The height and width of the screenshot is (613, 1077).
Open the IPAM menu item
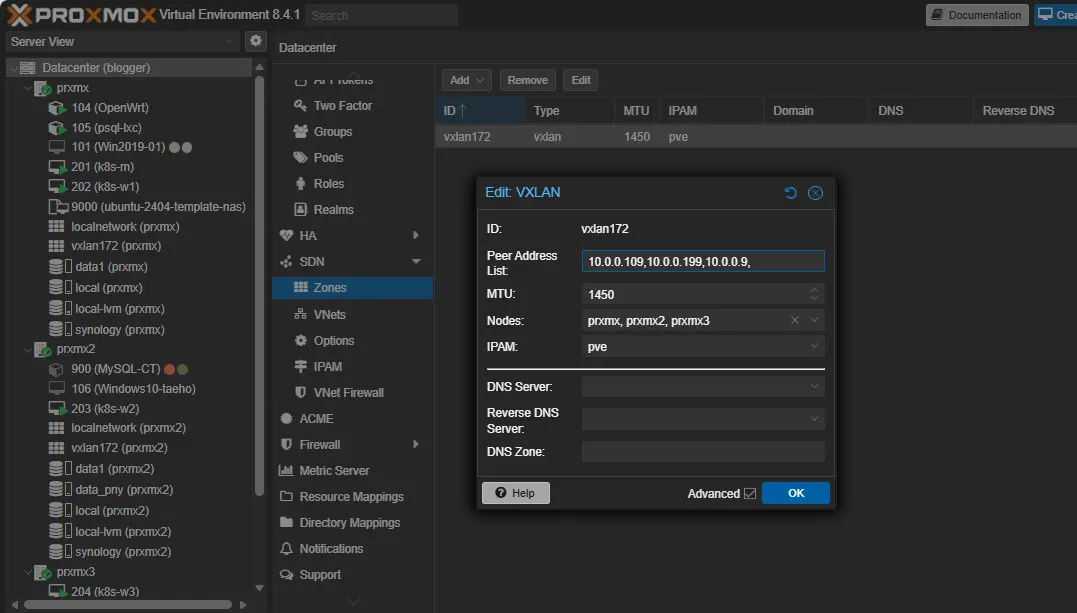(x=352, y=366)
